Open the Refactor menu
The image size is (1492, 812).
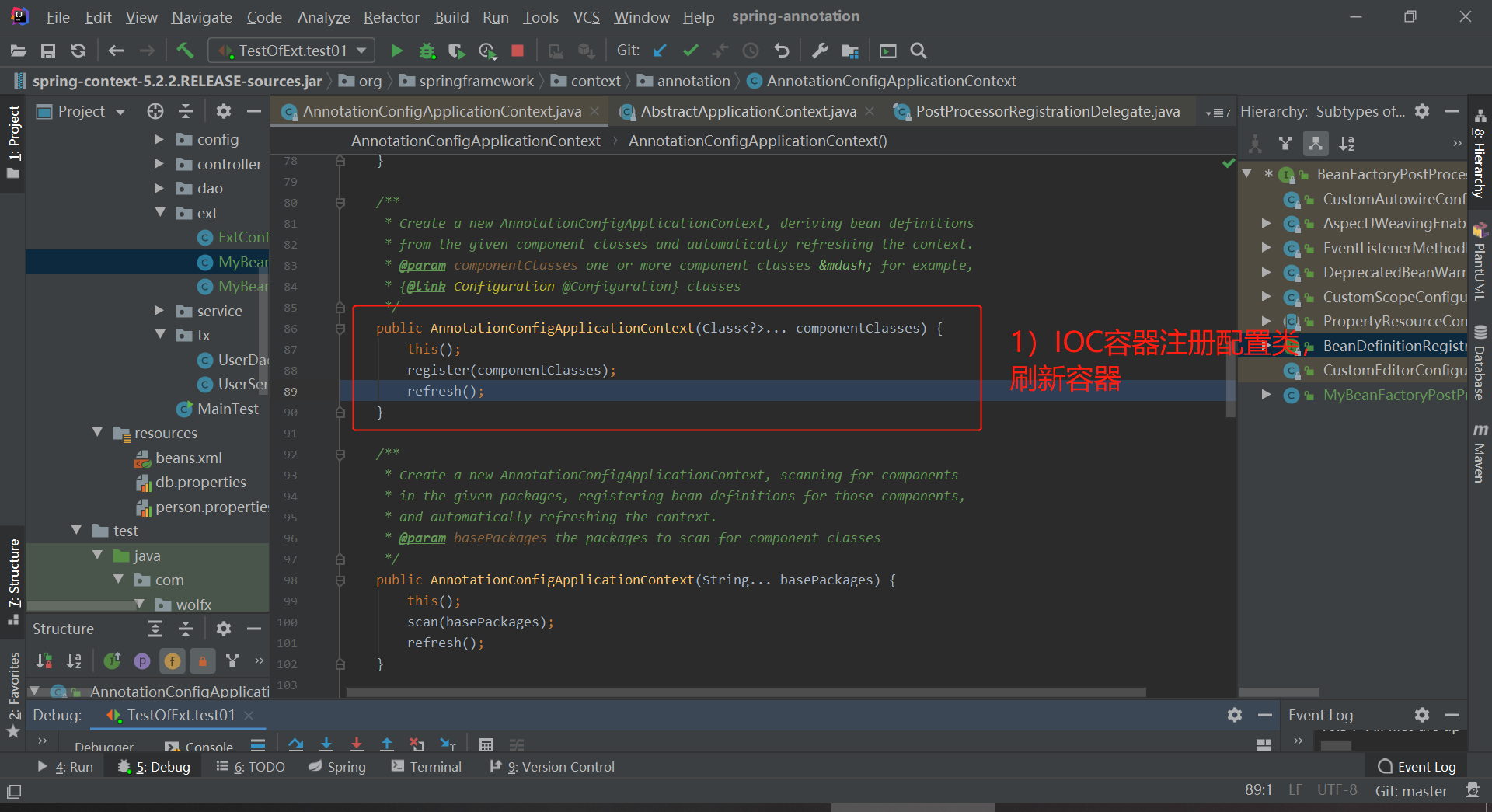point(391,16)
